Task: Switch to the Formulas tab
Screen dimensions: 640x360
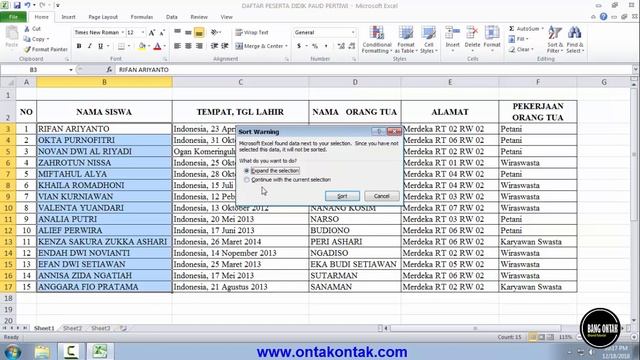Action: (142, 17)
